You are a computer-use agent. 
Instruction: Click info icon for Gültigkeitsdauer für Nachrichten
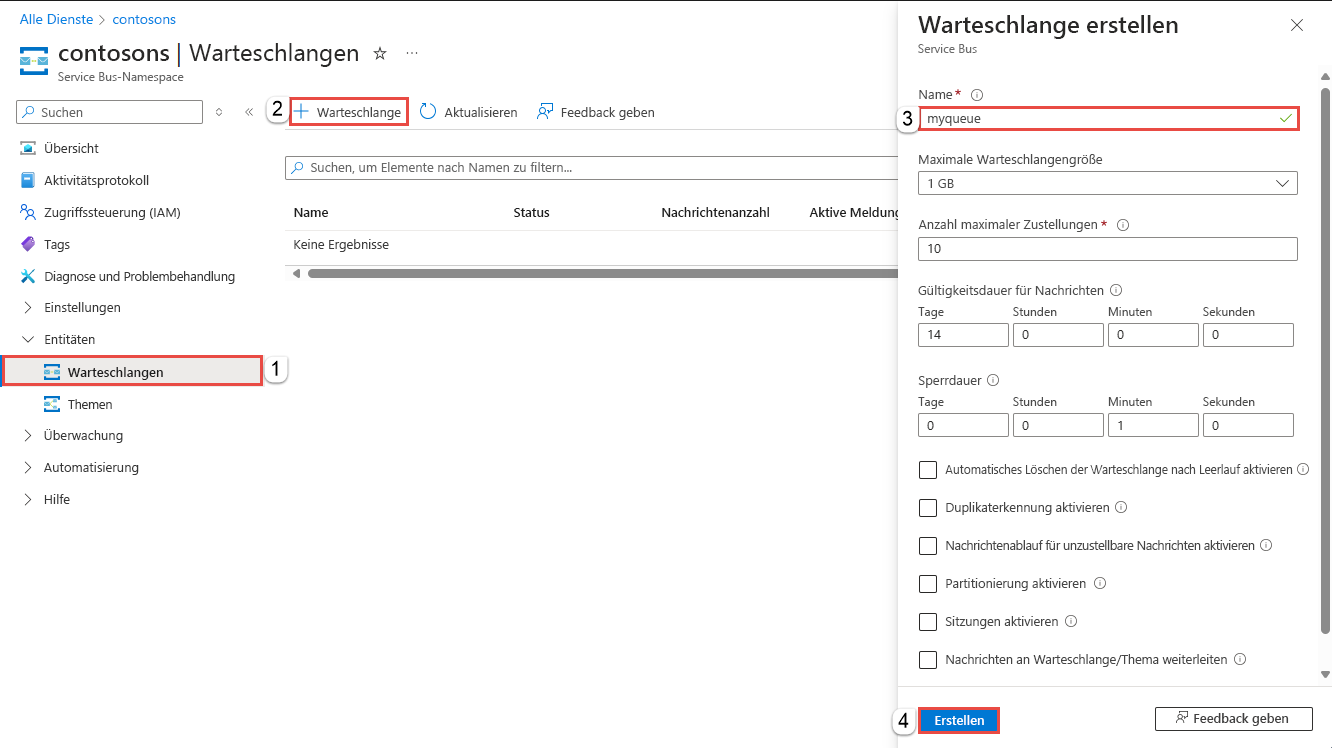1116,290
